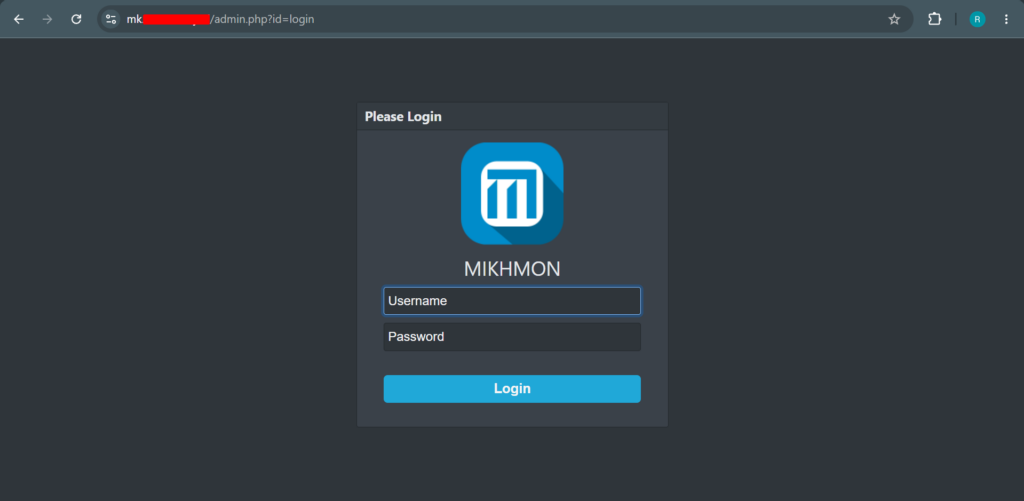The height and width of the screenshot is (501, 1024).
Task: Click the browser back arrow
Action: click(x=19, y=20)
